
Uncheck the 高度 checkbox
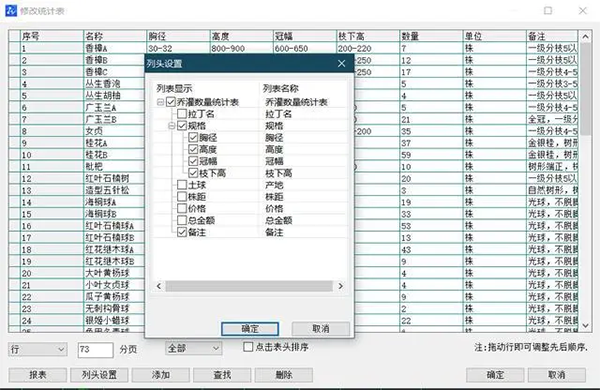[193, 149]
